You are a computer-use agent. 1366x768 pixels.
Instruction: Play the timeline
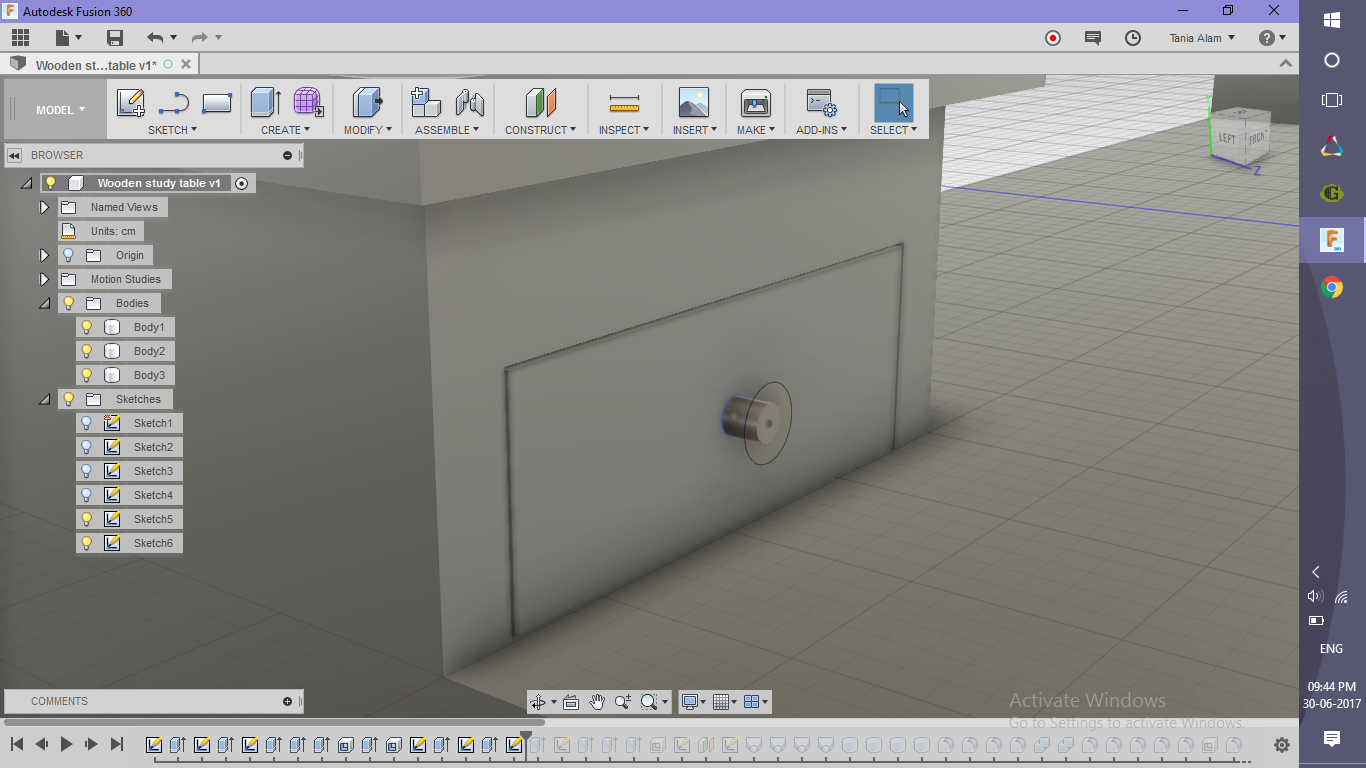(66, 744)
